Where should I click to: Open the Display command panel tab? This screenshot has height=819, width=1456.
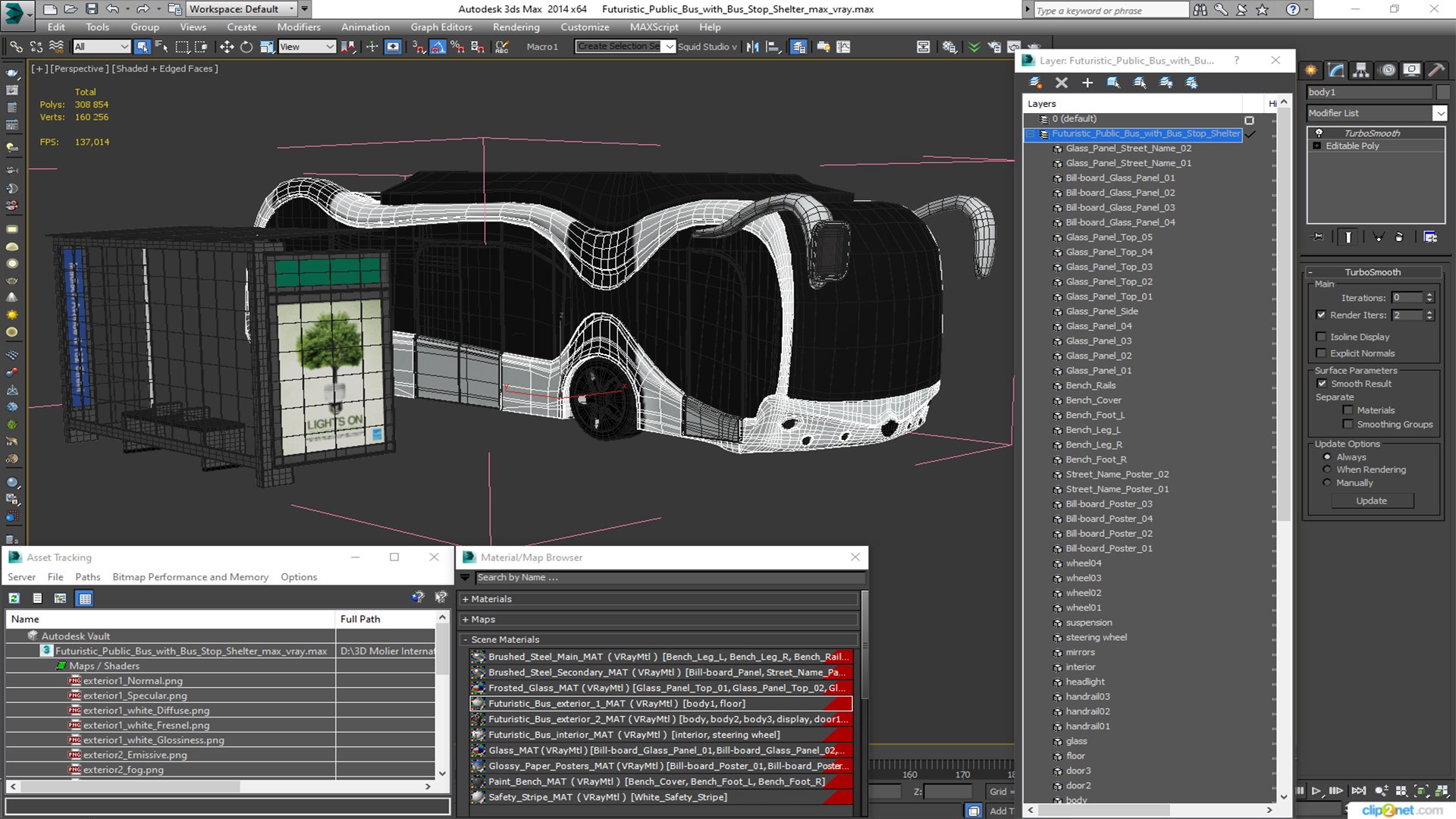(x=1411, y=71)
